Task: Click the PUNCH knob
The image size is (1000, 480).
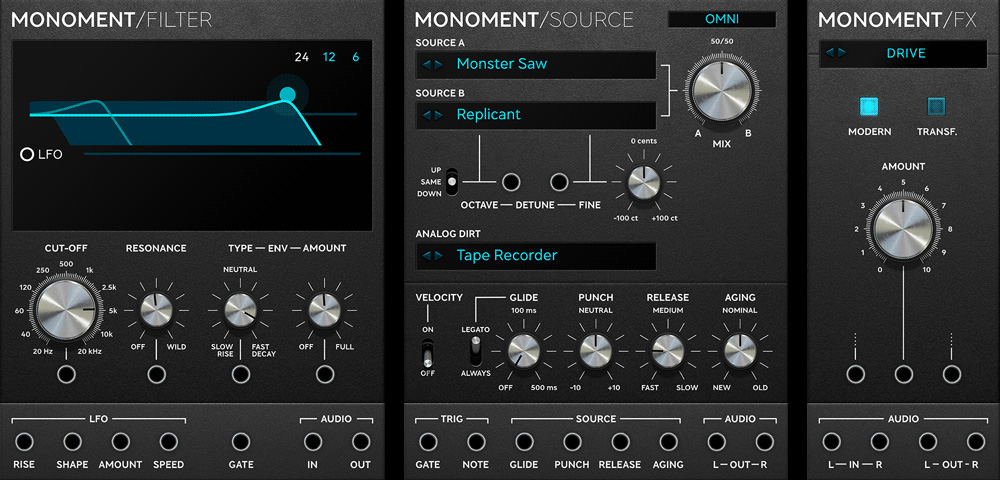Action: tap(596, 351)
